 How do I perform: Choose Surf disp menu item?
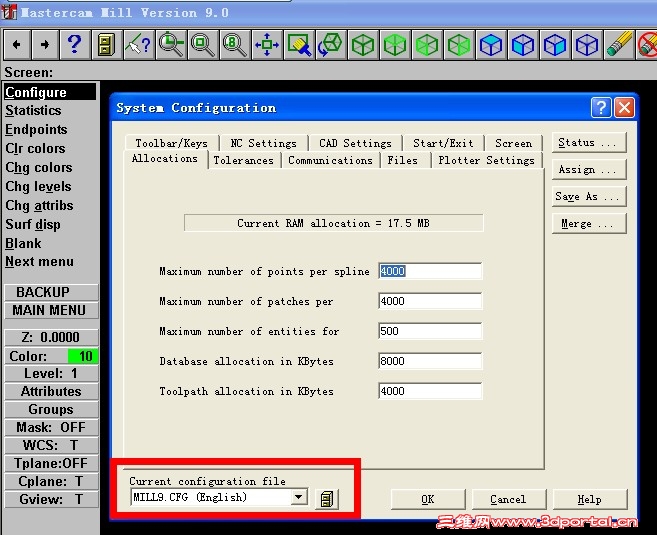click(x=33, y=225)
